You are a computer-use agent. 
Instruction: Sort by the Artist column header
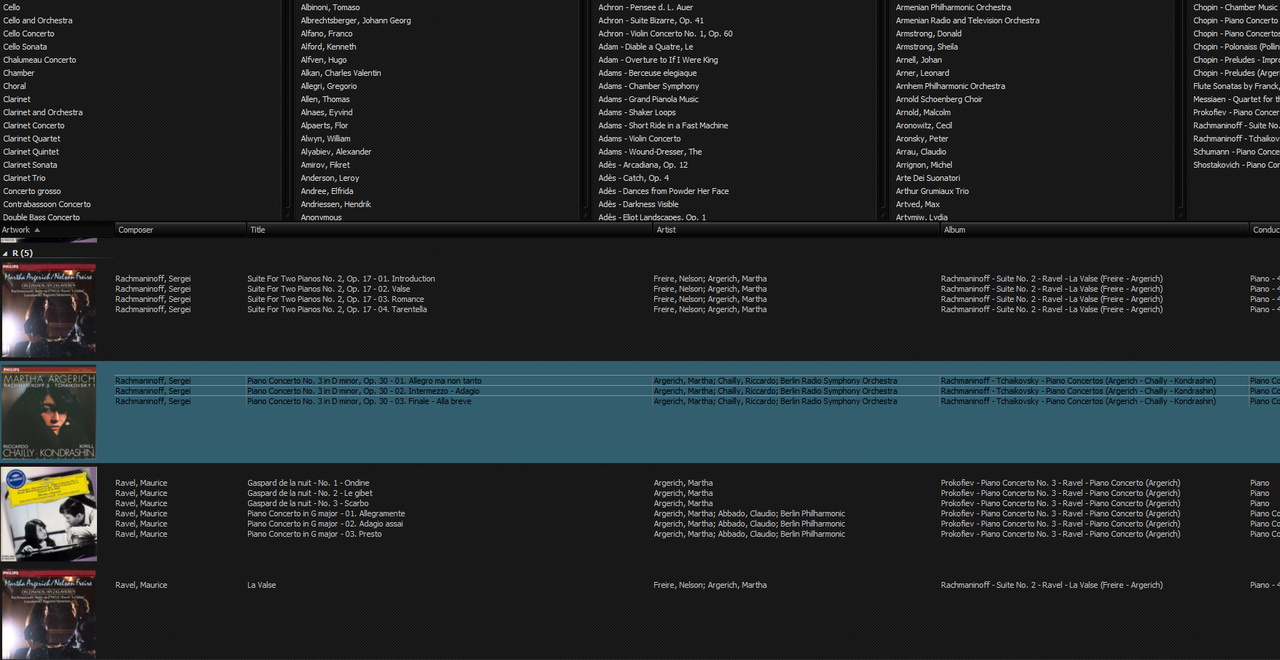(797, 230)
